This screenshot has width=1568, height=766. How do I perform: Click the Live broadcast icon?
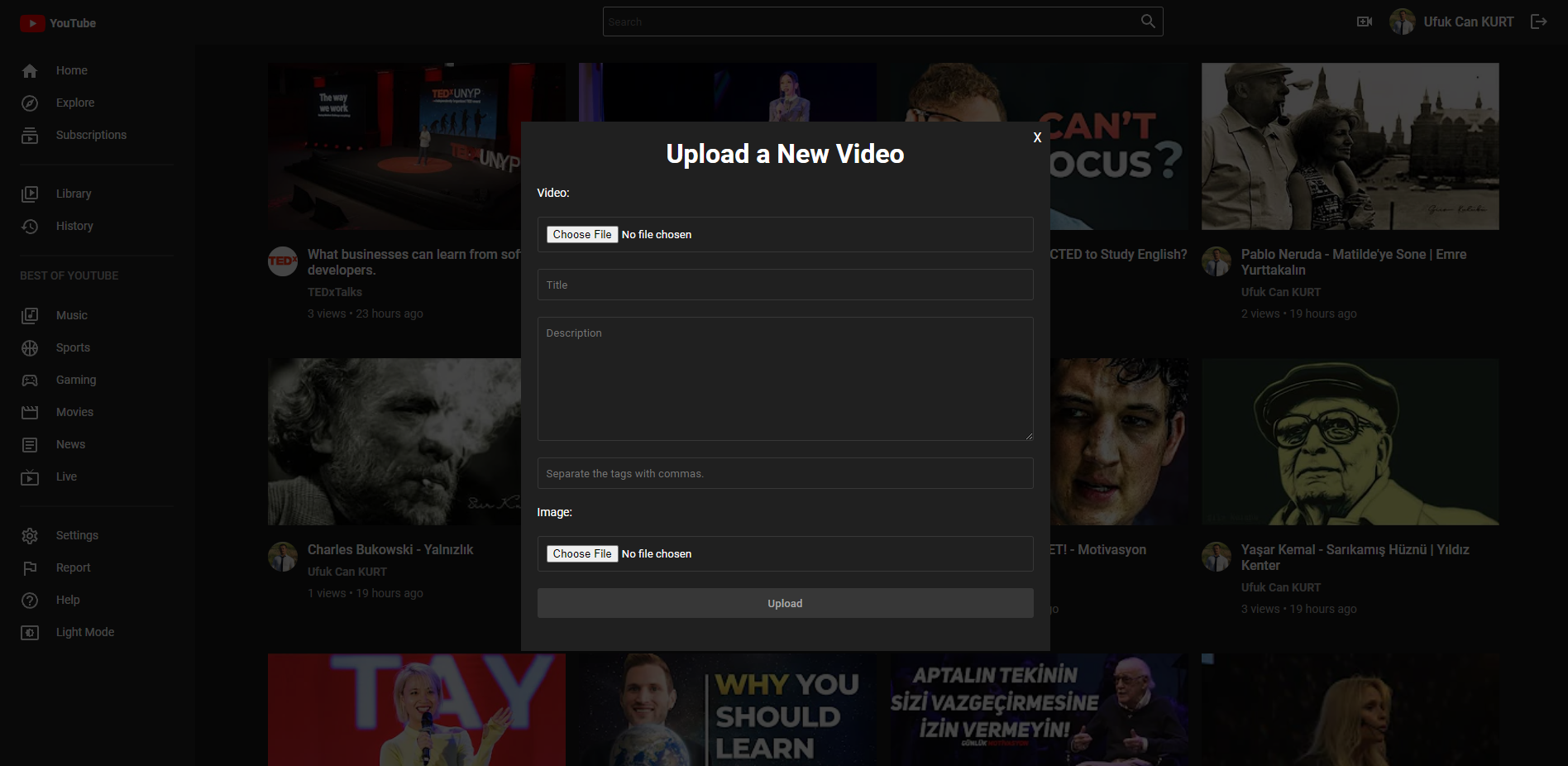coord(30,477)
